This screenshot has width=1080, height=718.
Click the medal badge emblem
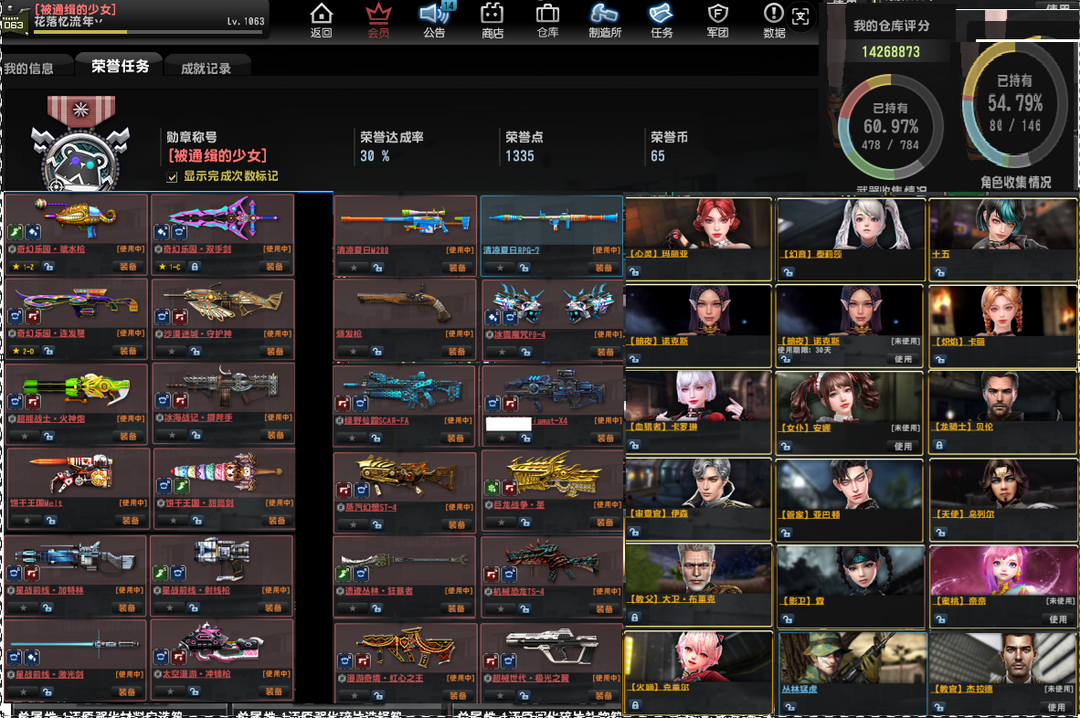pos(81,145)
